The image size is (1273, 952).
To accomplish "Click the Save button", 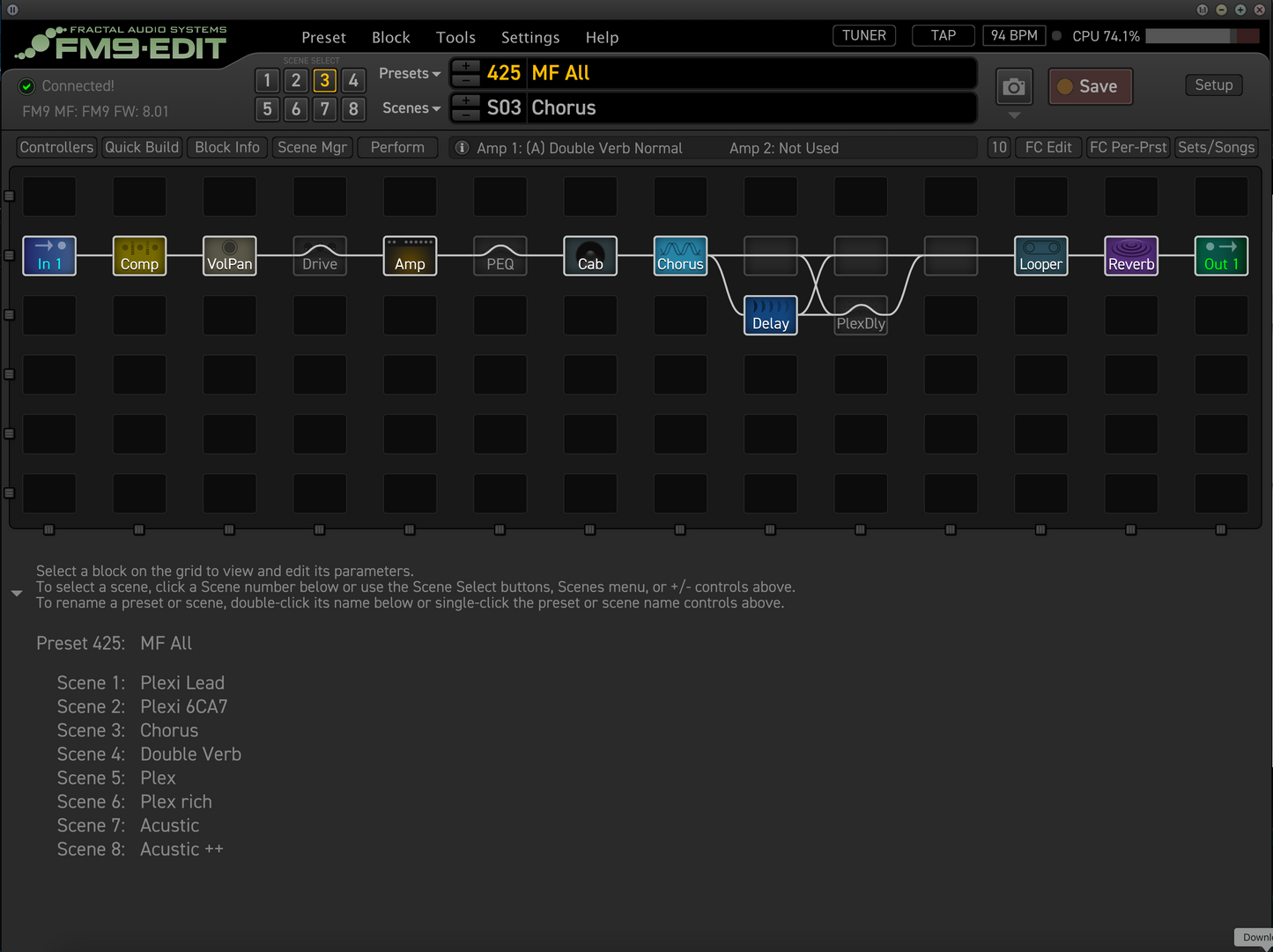I will tap(1091, 86).
